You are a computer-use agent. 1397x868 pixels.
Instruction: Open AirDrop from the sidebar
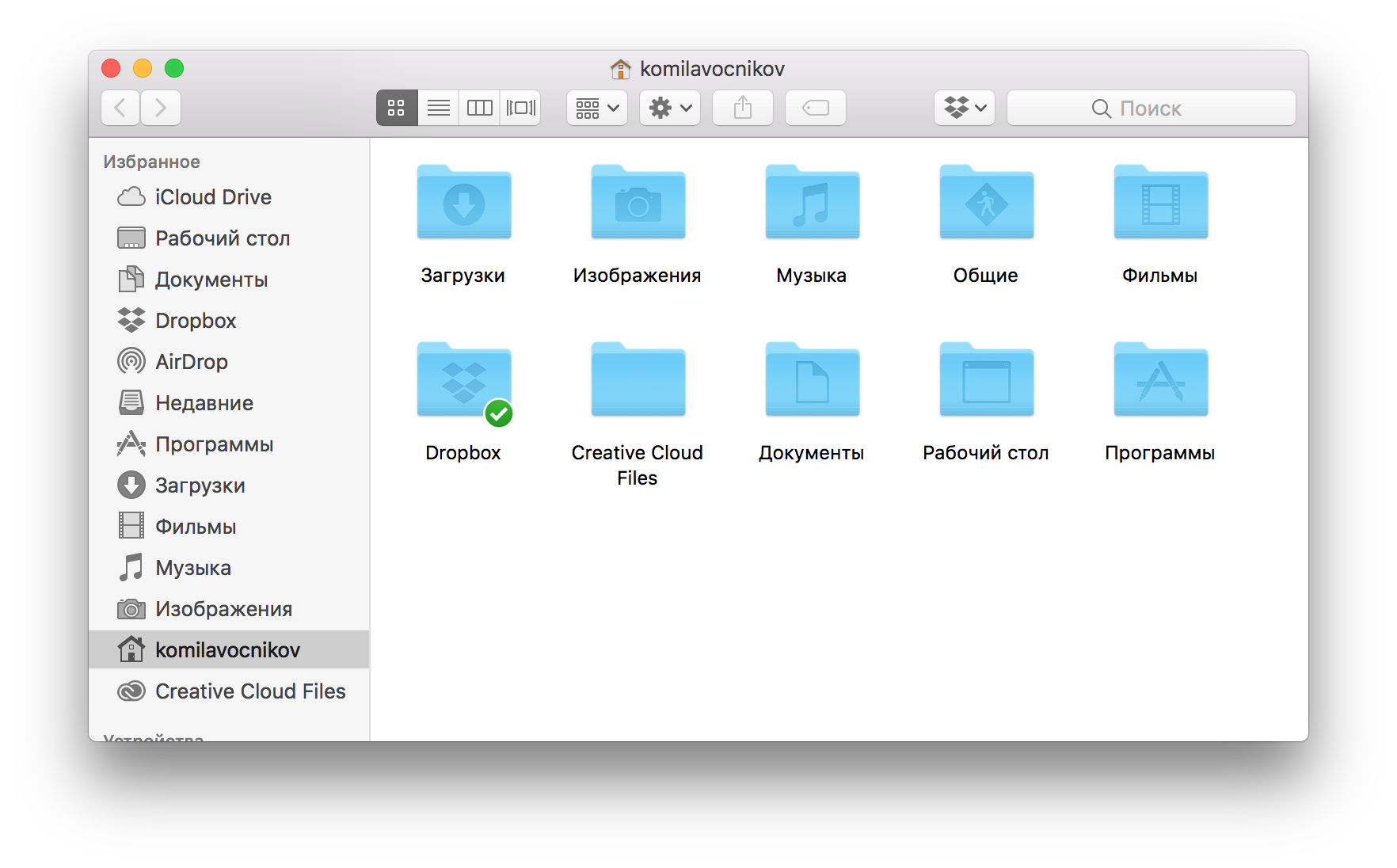191,362
